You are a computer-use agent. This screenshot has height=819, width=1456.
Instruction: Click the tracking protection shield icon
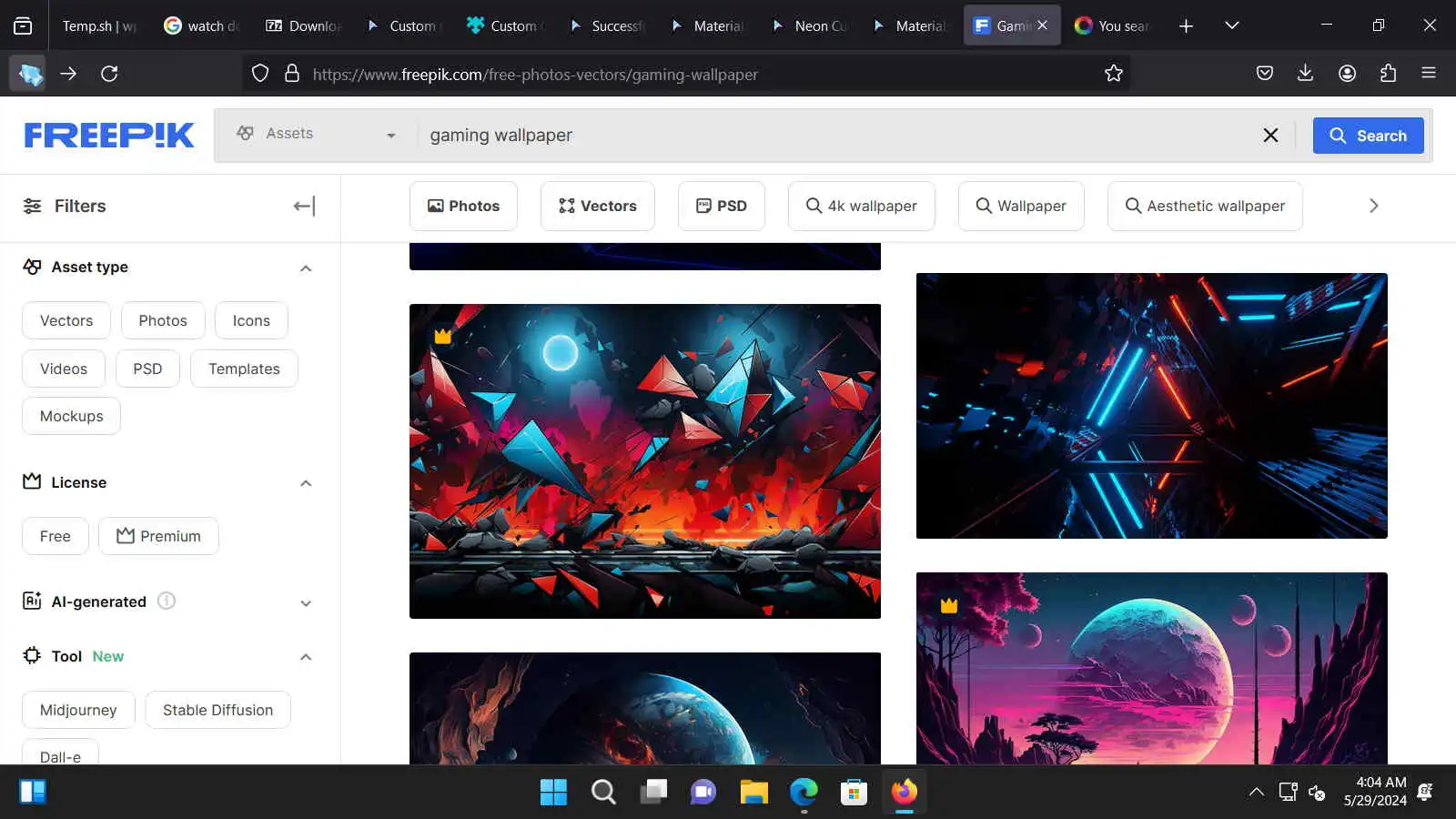(260, 74)
